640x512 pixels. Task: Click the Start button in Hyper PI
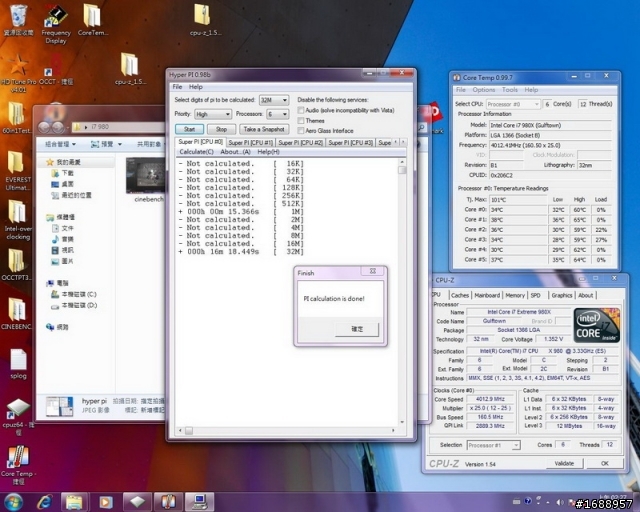pyautogui.click(x=189, y=129)
